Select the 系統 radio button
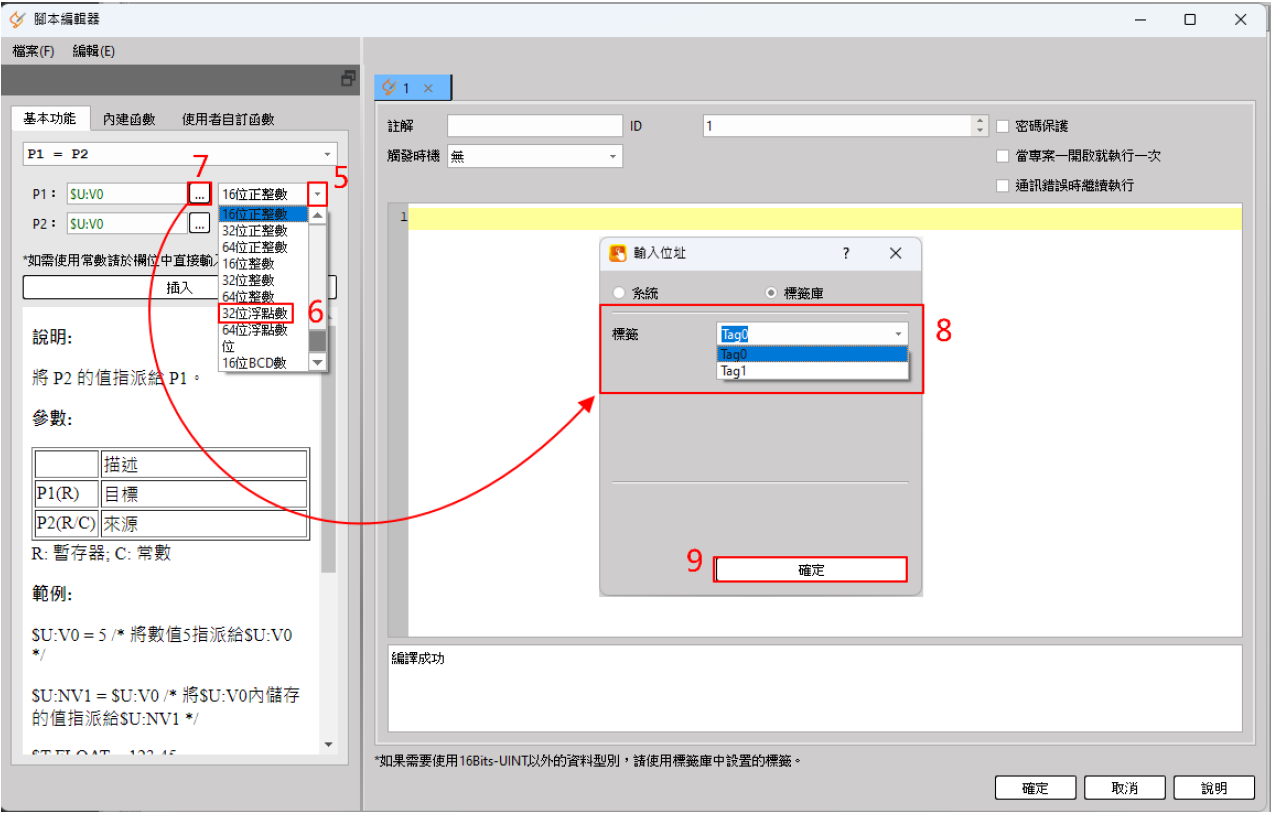This screenshot has width=1273, height=813. click(619, 293)
